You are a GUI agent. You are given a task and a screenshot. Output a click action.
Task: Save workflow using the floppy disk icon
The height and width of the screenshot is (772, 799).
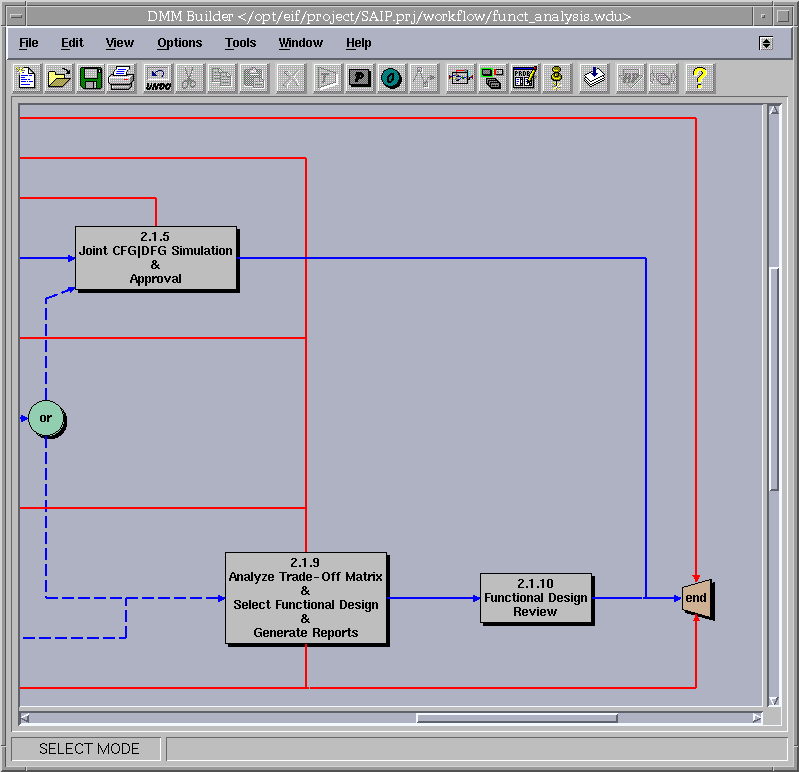(x=91, y=78)
